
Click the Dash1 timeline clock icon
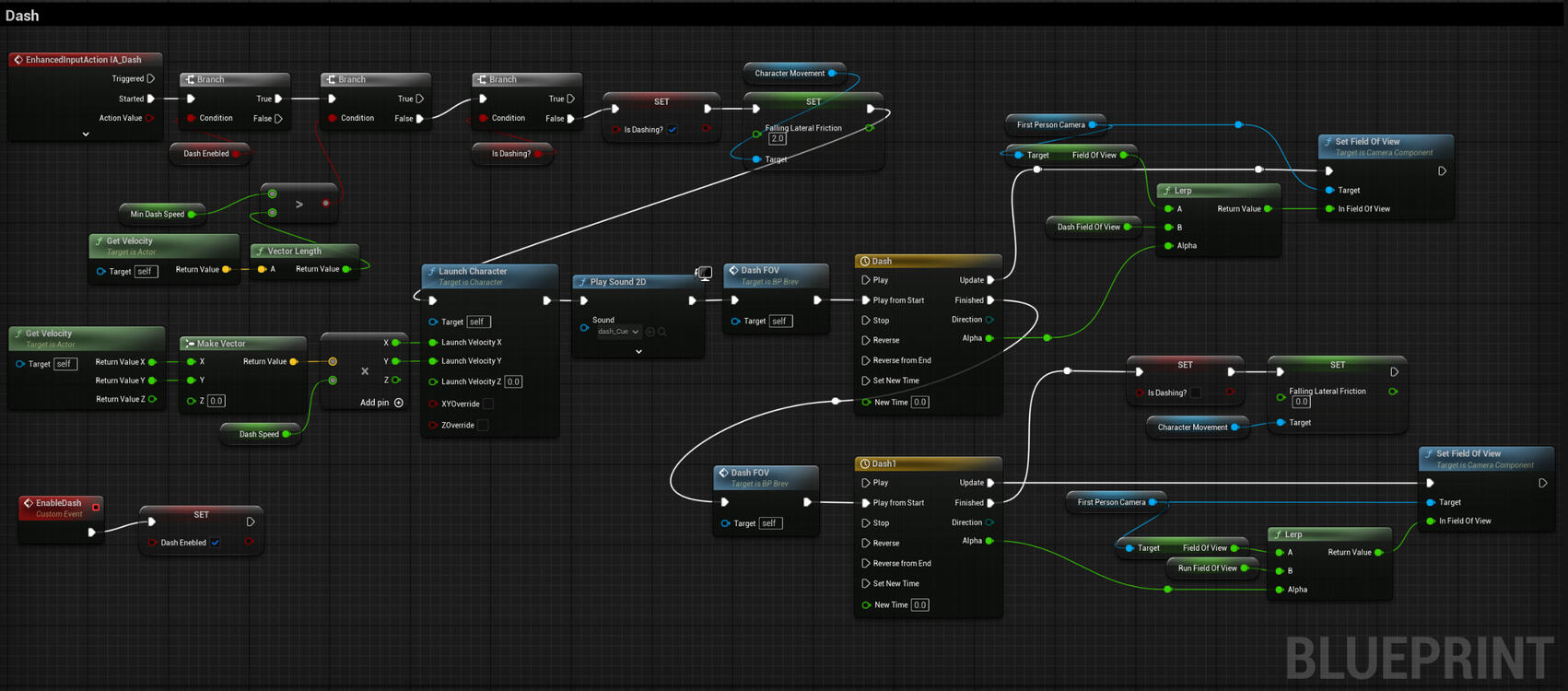[x=864, y=464]
